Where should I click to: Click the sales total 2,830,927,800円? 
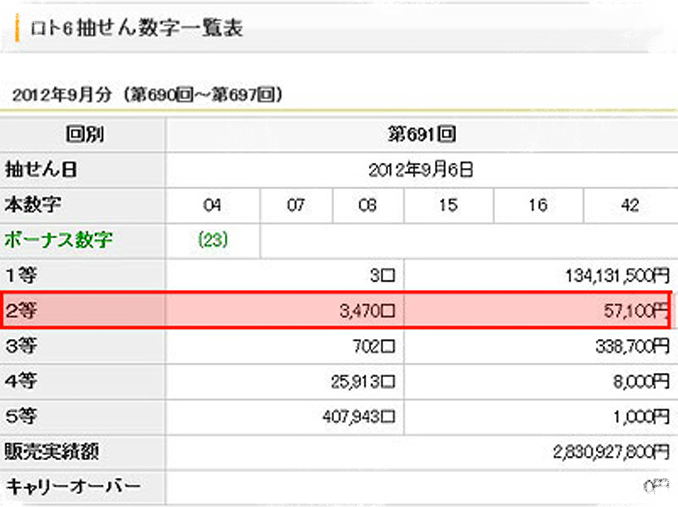tap(612, 452)
